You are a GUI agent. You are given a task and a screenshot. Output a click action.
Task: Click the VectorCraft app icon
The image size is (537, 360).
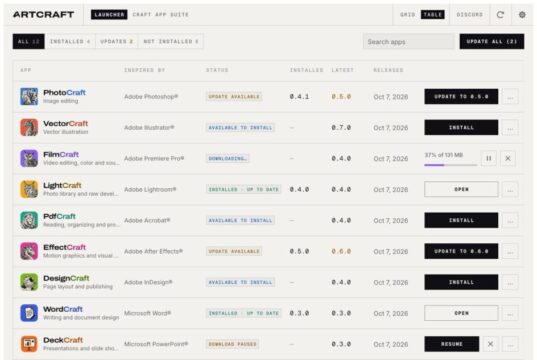click(29, 127)
